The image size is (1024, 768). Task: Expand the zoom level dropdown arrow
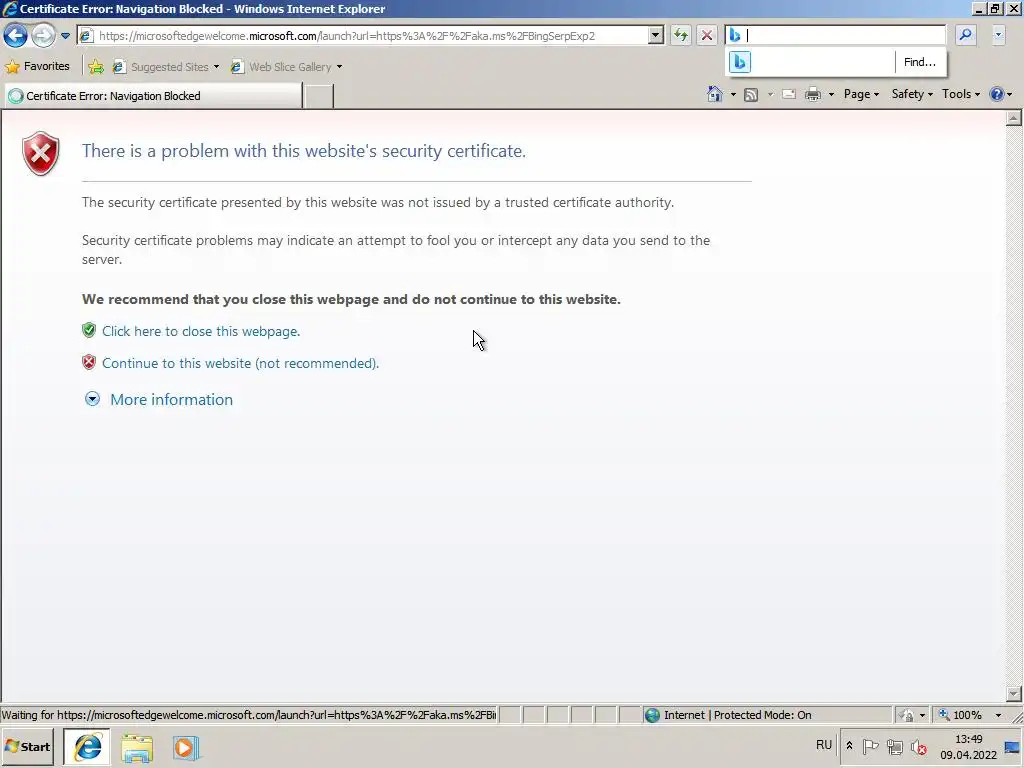[998, 715]
